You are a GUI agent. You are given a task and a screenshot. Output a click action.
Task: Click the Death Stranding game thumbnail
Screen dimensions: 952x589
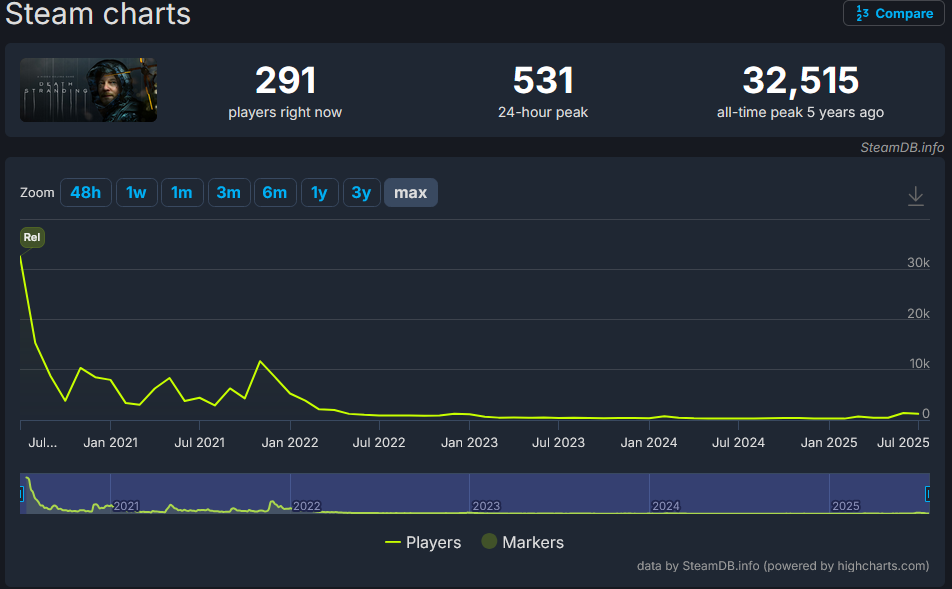[89, 90]
